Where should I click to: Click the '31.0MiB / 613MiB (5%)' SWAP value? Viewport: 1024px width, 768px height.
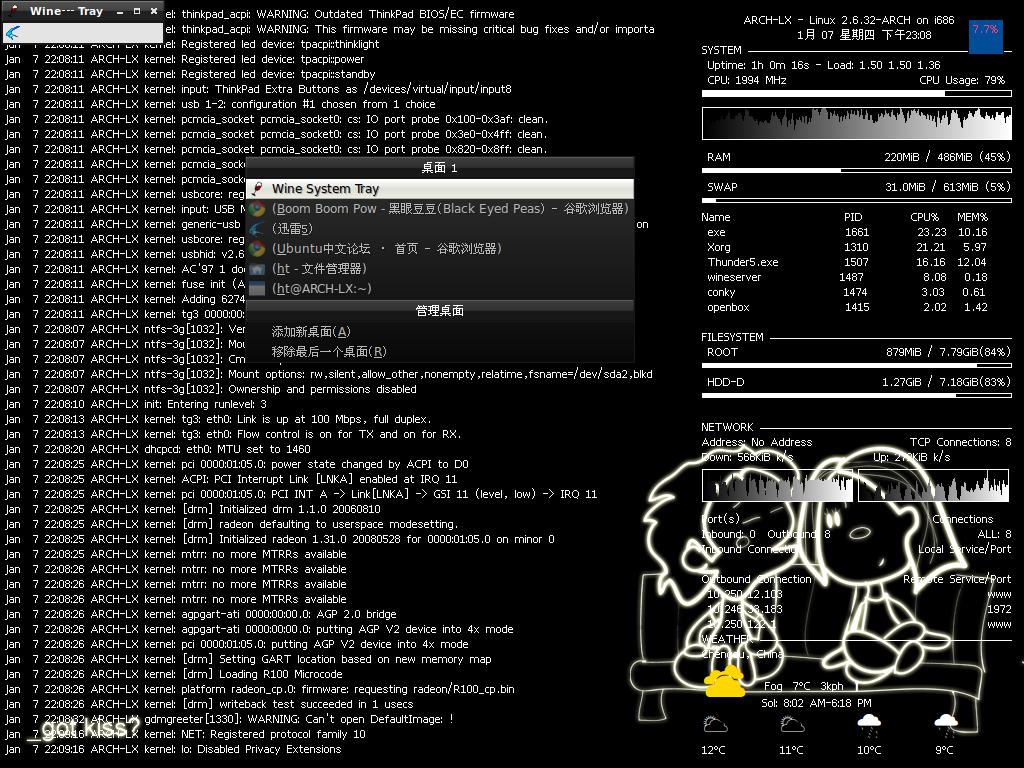948,187
